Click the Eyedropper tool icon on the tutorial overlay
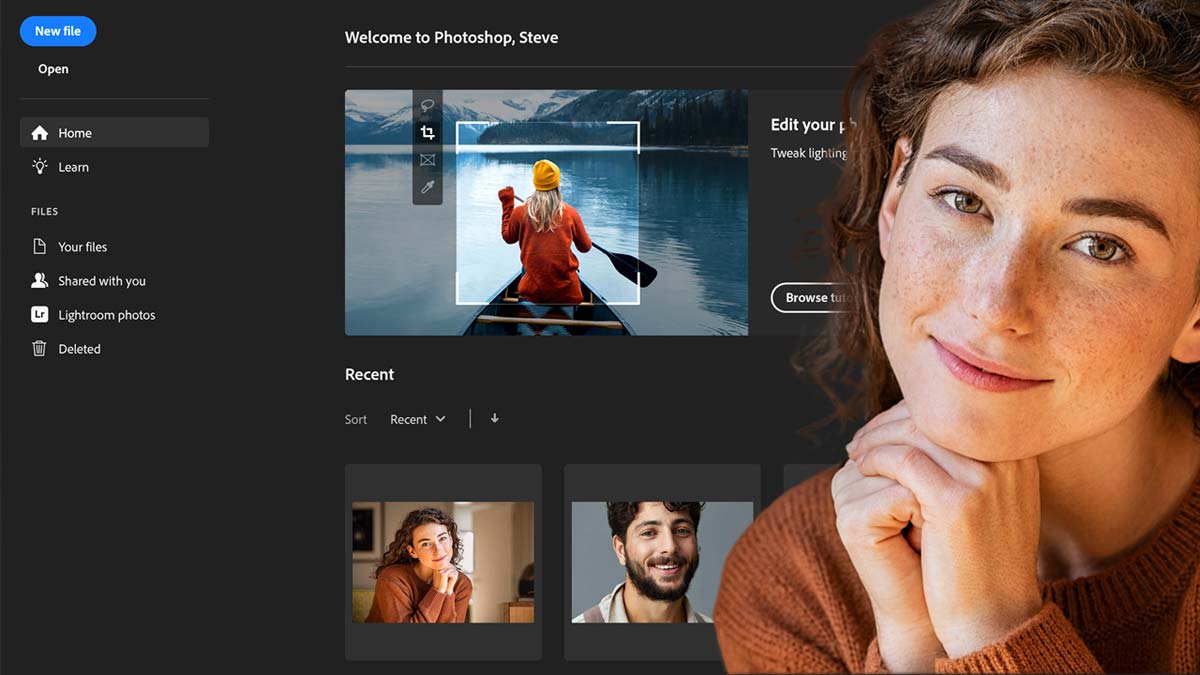 coord(427,186)
